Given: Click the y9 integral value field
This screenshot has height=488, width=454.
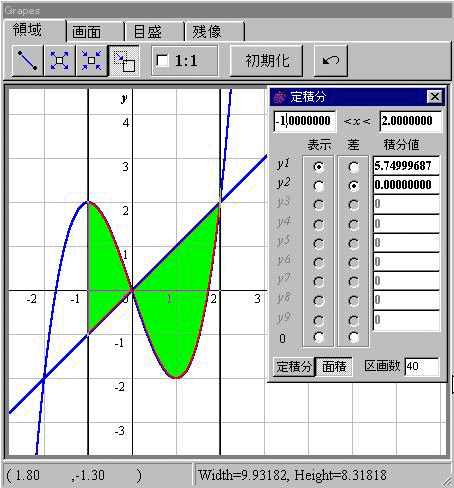Looking at the screenshot, I should click(406, 320).
